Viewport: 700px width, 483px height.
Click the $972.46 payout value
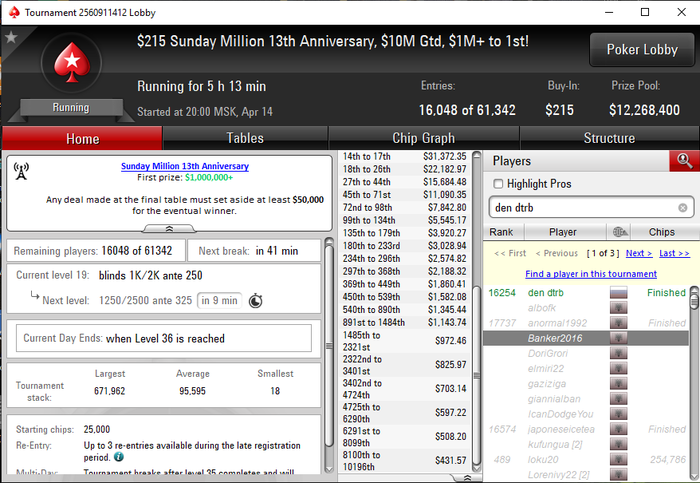tap(450, 341)
